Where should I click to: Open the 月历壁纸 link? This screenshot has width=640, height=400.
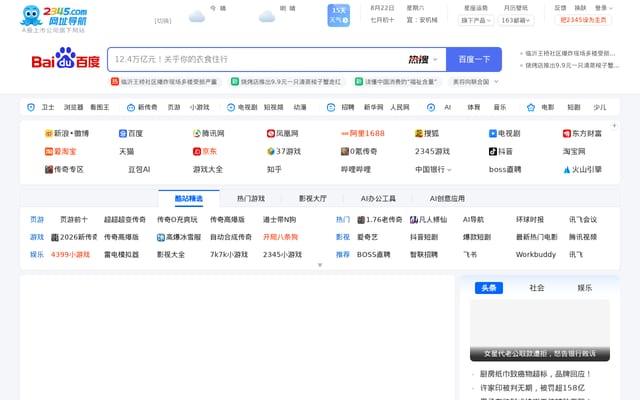[516, 8]
